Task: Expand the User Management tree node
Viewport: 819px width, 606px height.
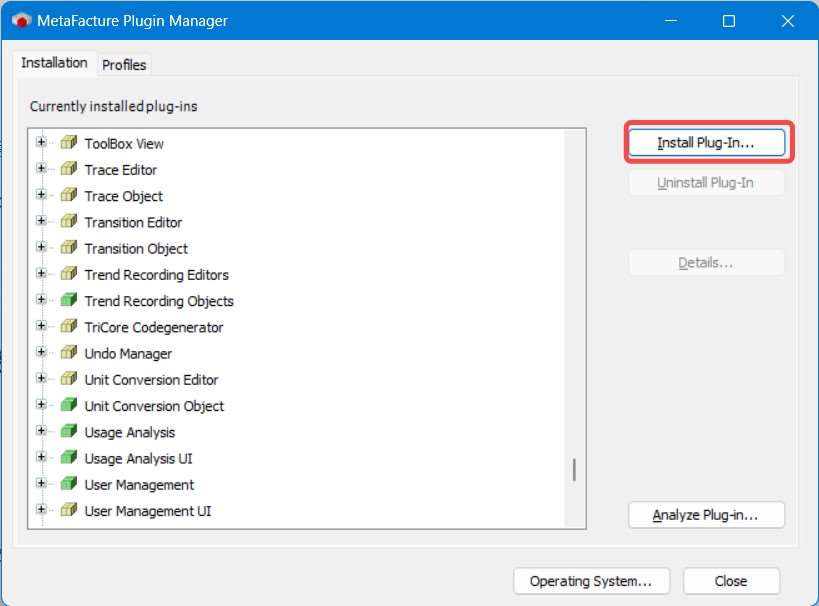Action: (41, 483)
